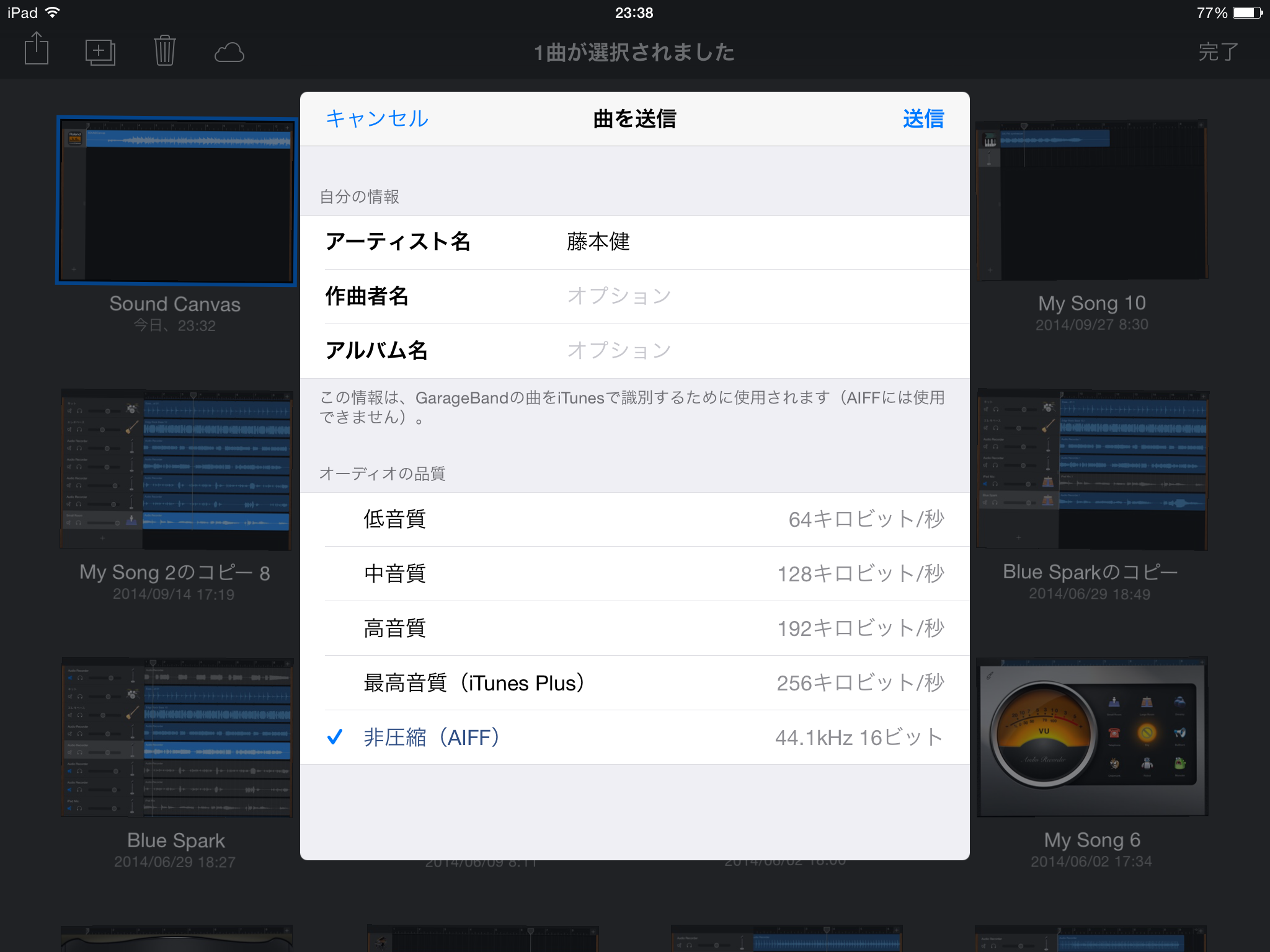Tap キャンセル in the send dialog
This screenshot has height=952, width=1270.
(x=376, y=118)
